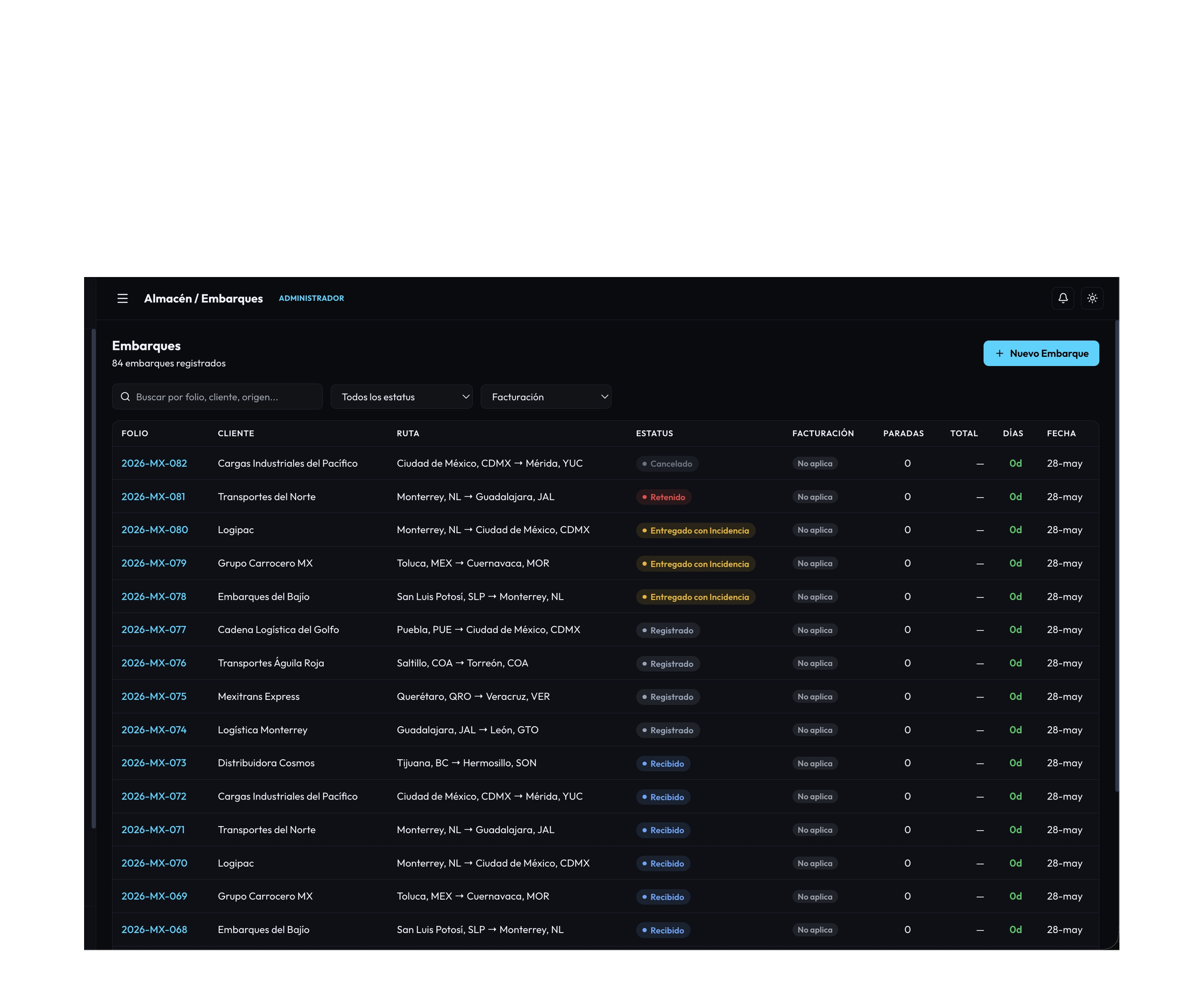Open shipment 2026-MX-072

click(154, 796)
